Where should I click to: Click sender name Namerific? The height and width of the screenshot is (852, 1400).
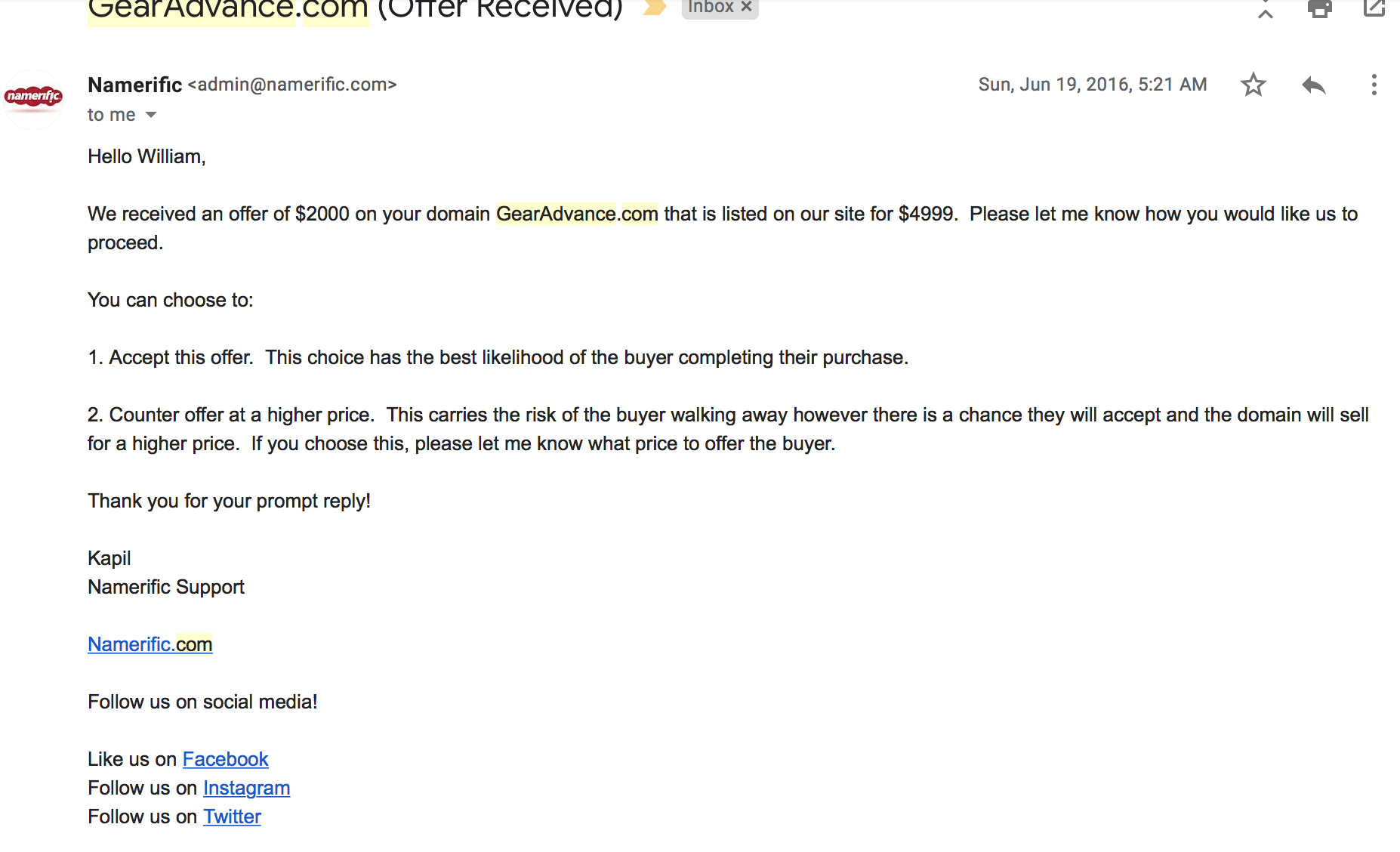[134, 85]
